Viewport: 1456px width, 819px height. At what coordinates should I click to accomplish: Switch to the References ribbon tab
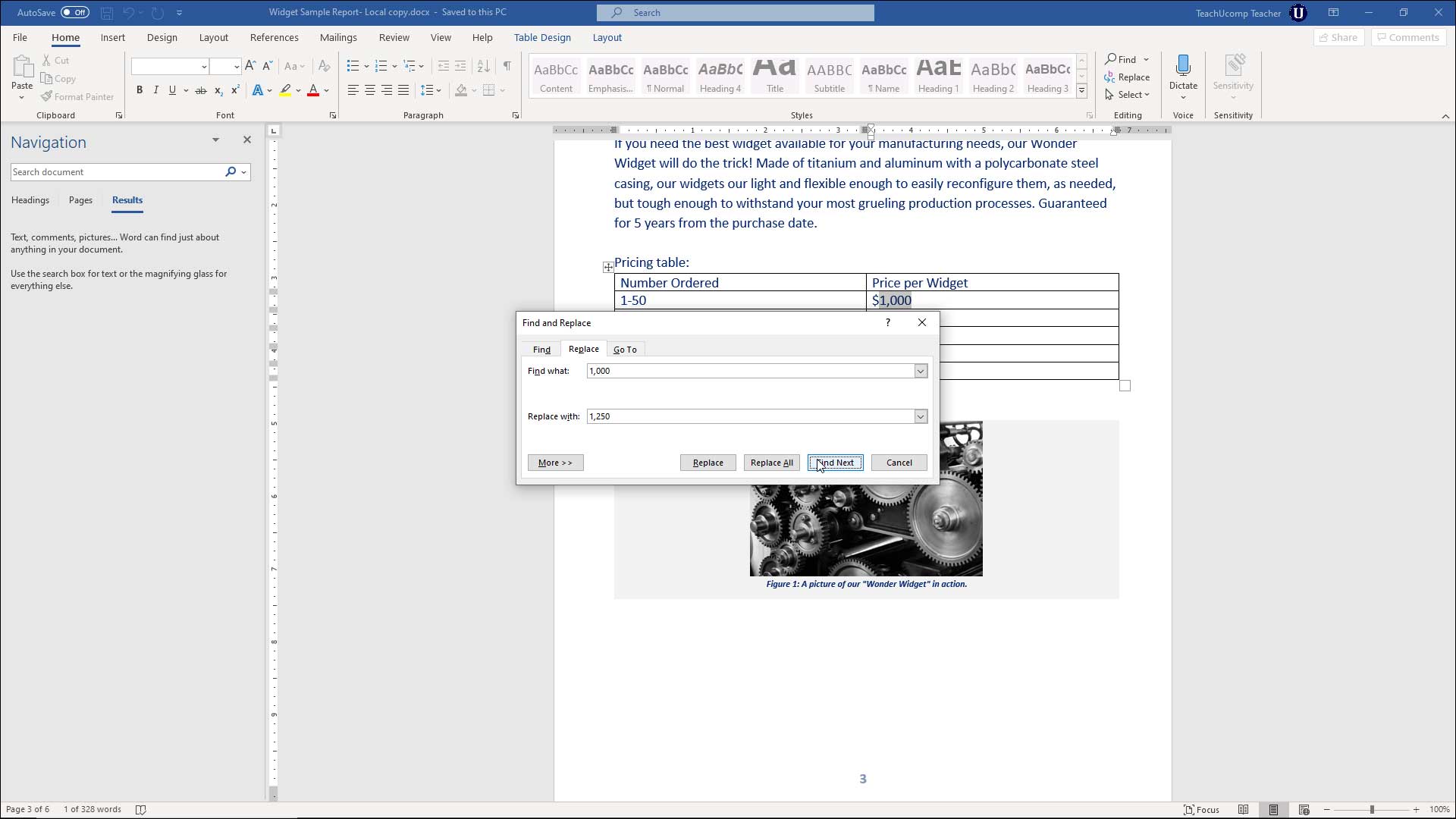[274, 37]
